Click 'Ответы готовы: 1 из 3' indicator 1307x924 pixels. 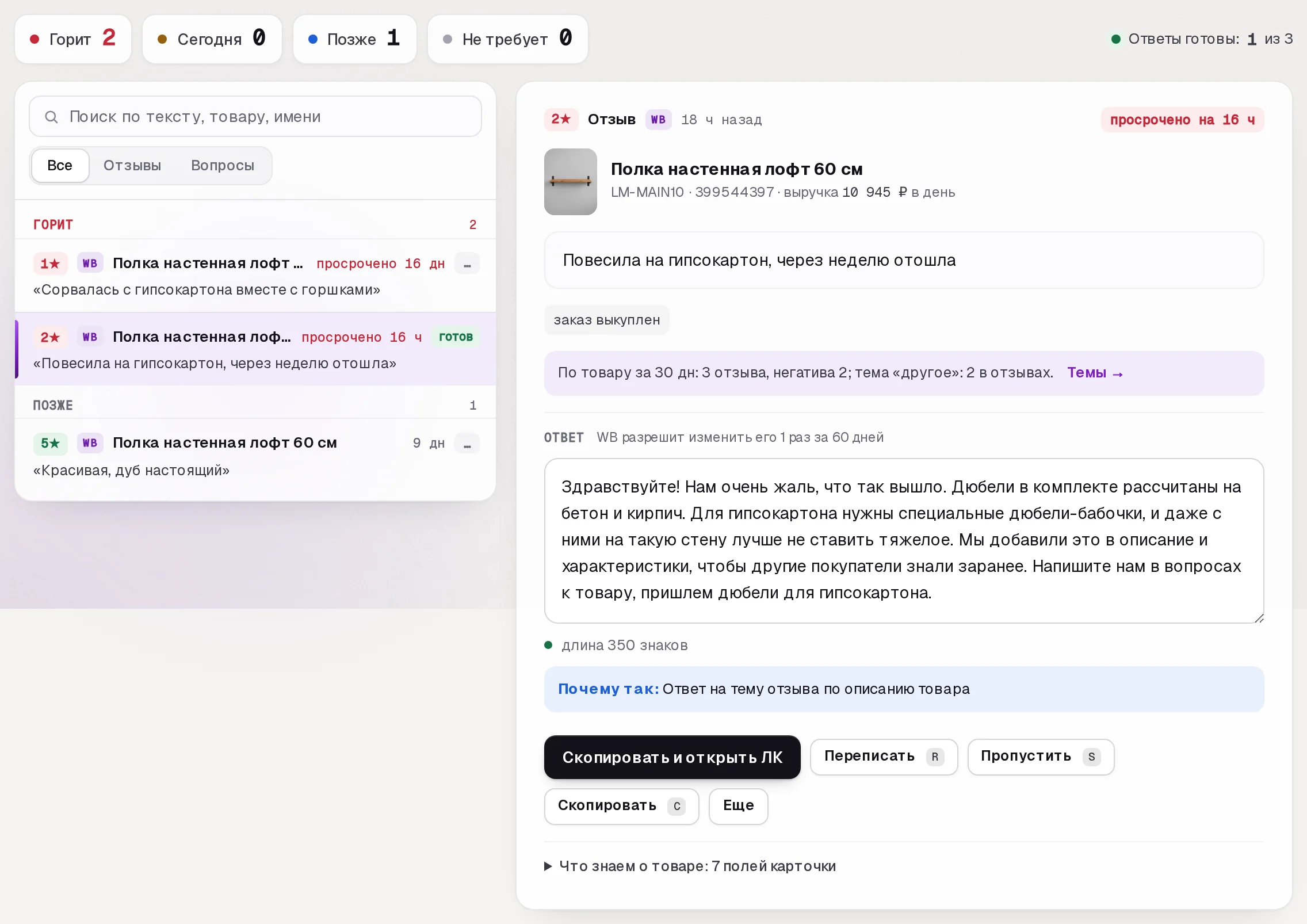(1202, 39)
